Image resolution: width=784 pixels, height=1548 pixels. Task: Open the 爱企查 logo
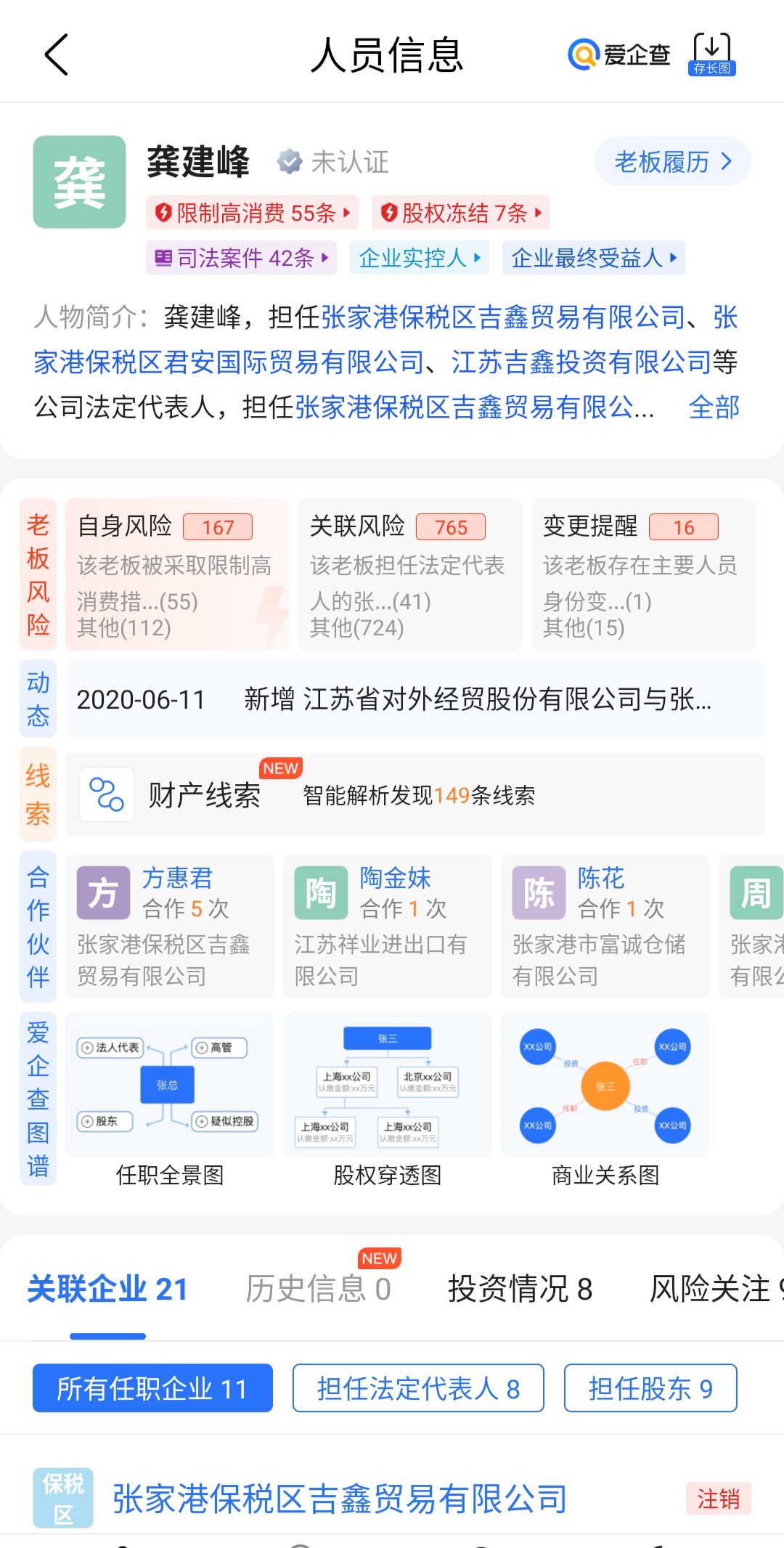pos(619,54)
